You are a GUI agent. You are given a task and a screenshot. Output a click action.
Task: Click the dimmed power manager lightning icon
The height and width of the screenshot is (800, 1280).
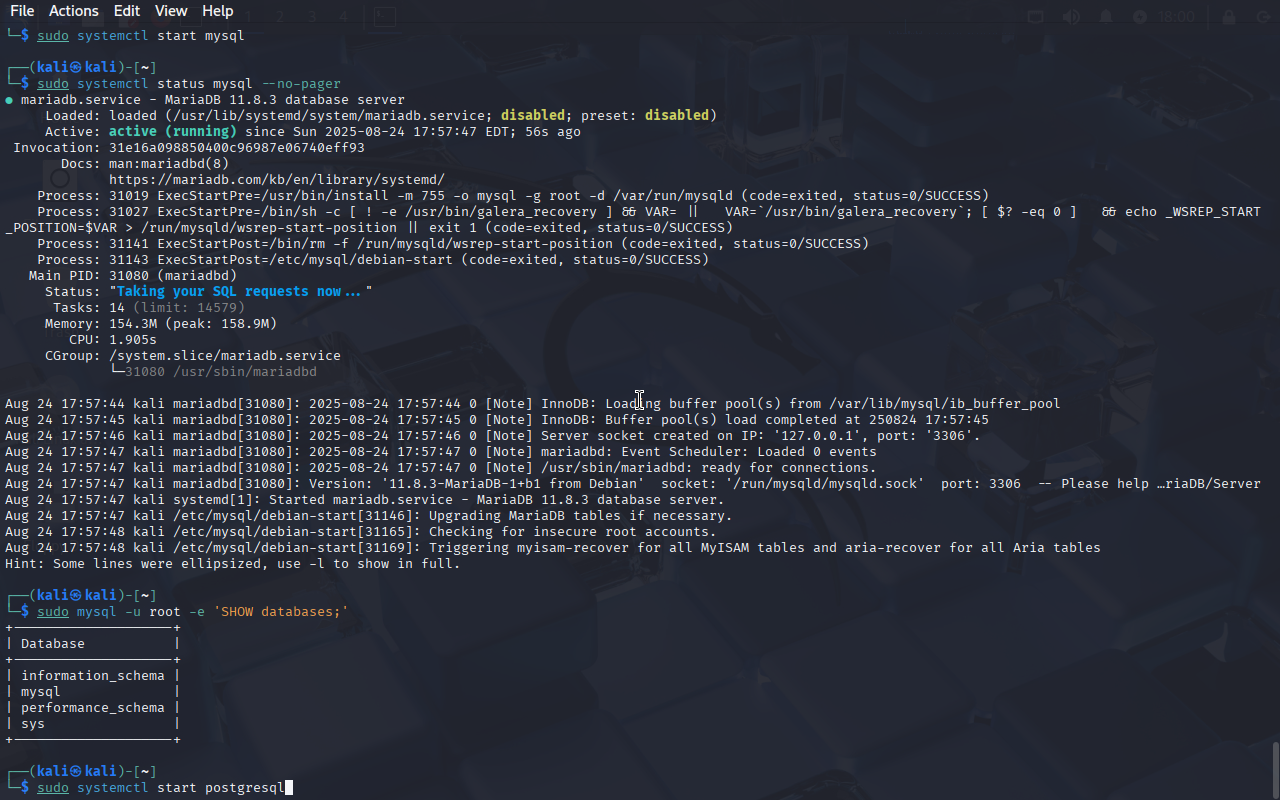click(x=1140, y=17)
